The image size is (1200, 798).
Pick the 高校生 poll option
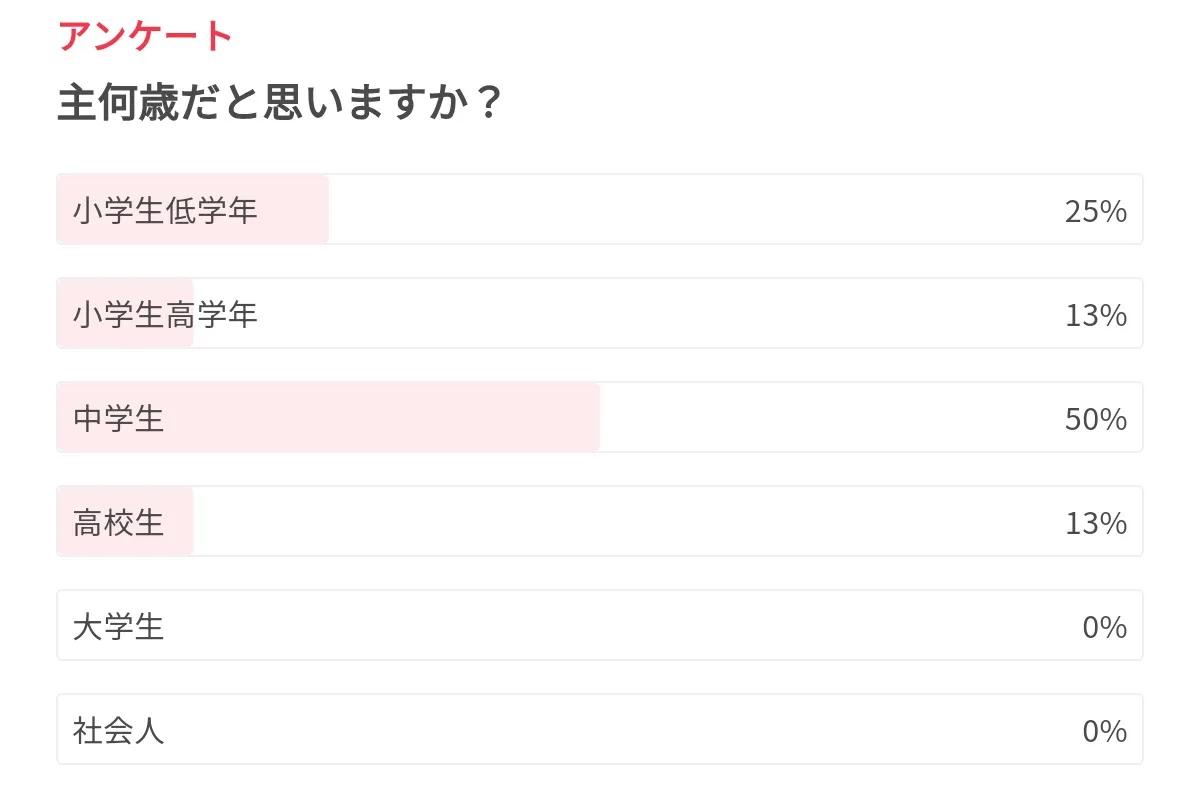pyautogui.click(x=119, y=522)
